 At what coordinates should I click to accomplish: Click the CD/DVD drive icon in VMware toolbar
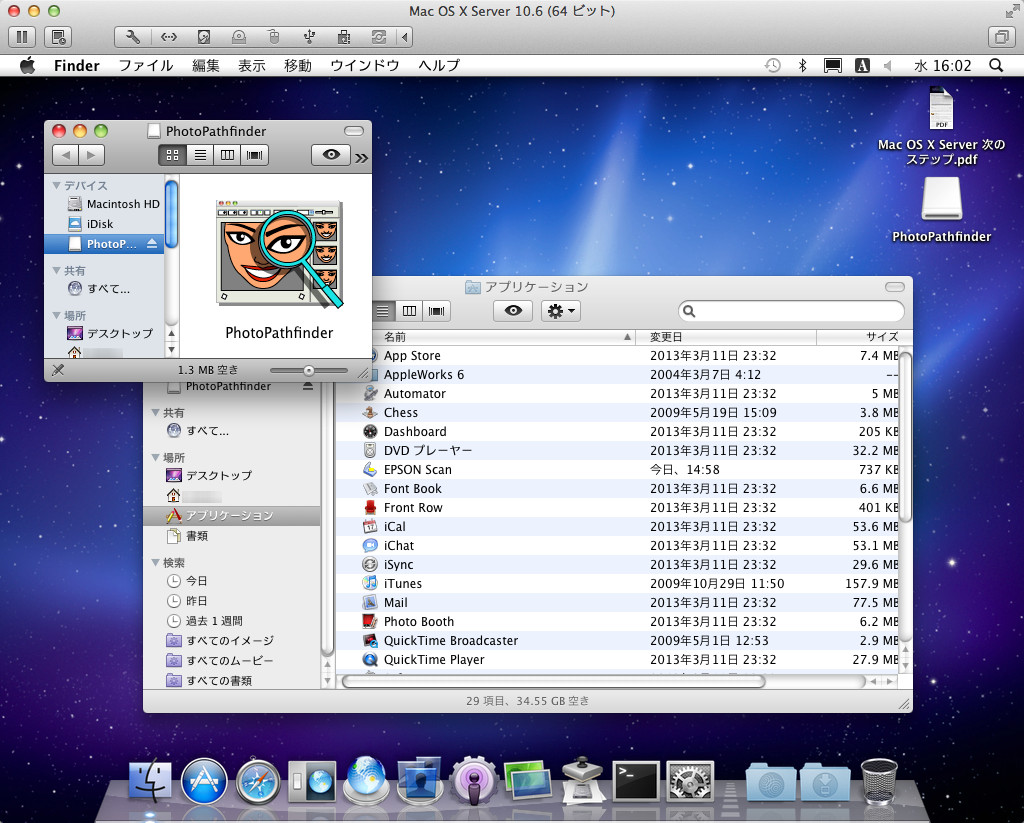pos(239,37)
